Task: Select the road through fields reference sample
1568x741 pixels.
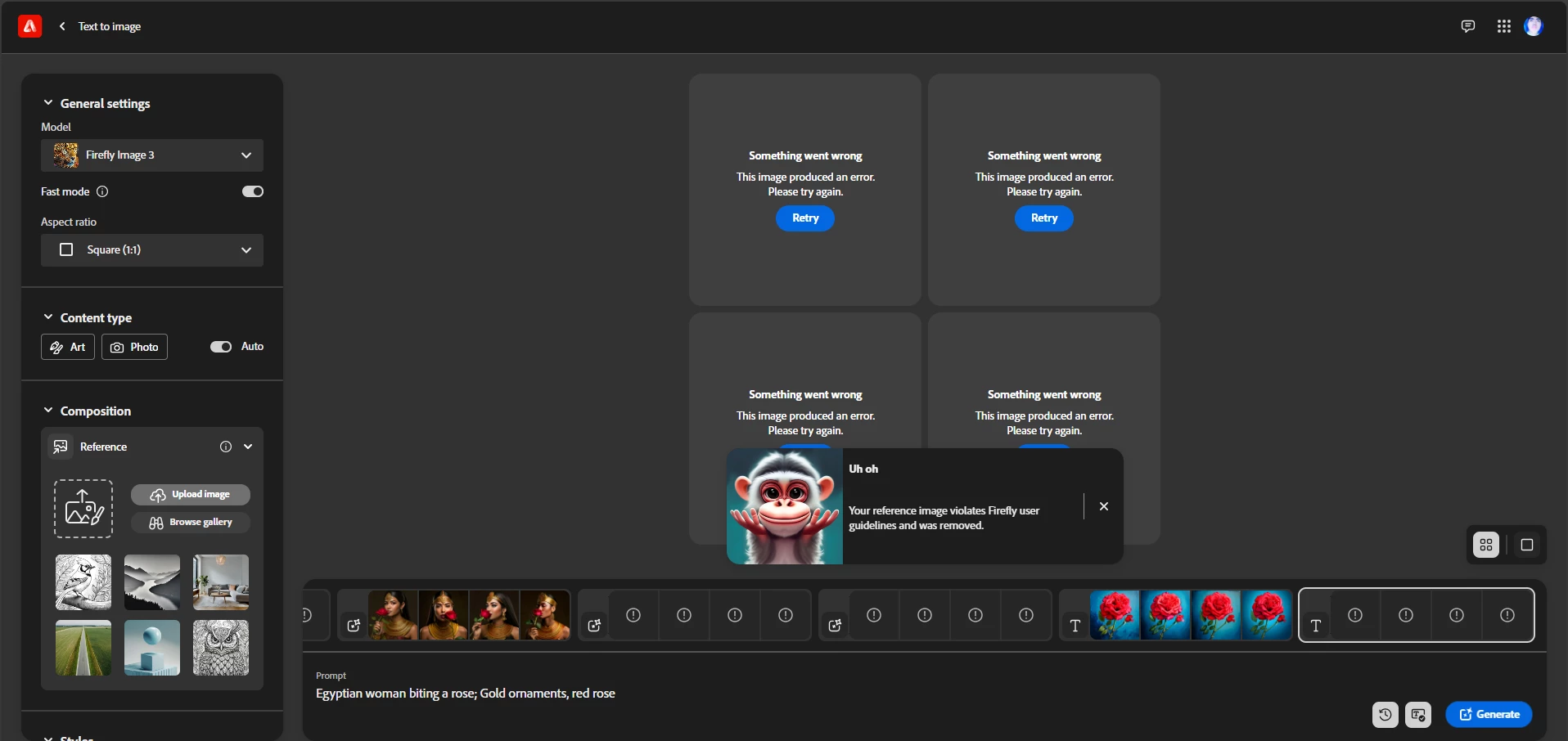Action: click(83, 648)
